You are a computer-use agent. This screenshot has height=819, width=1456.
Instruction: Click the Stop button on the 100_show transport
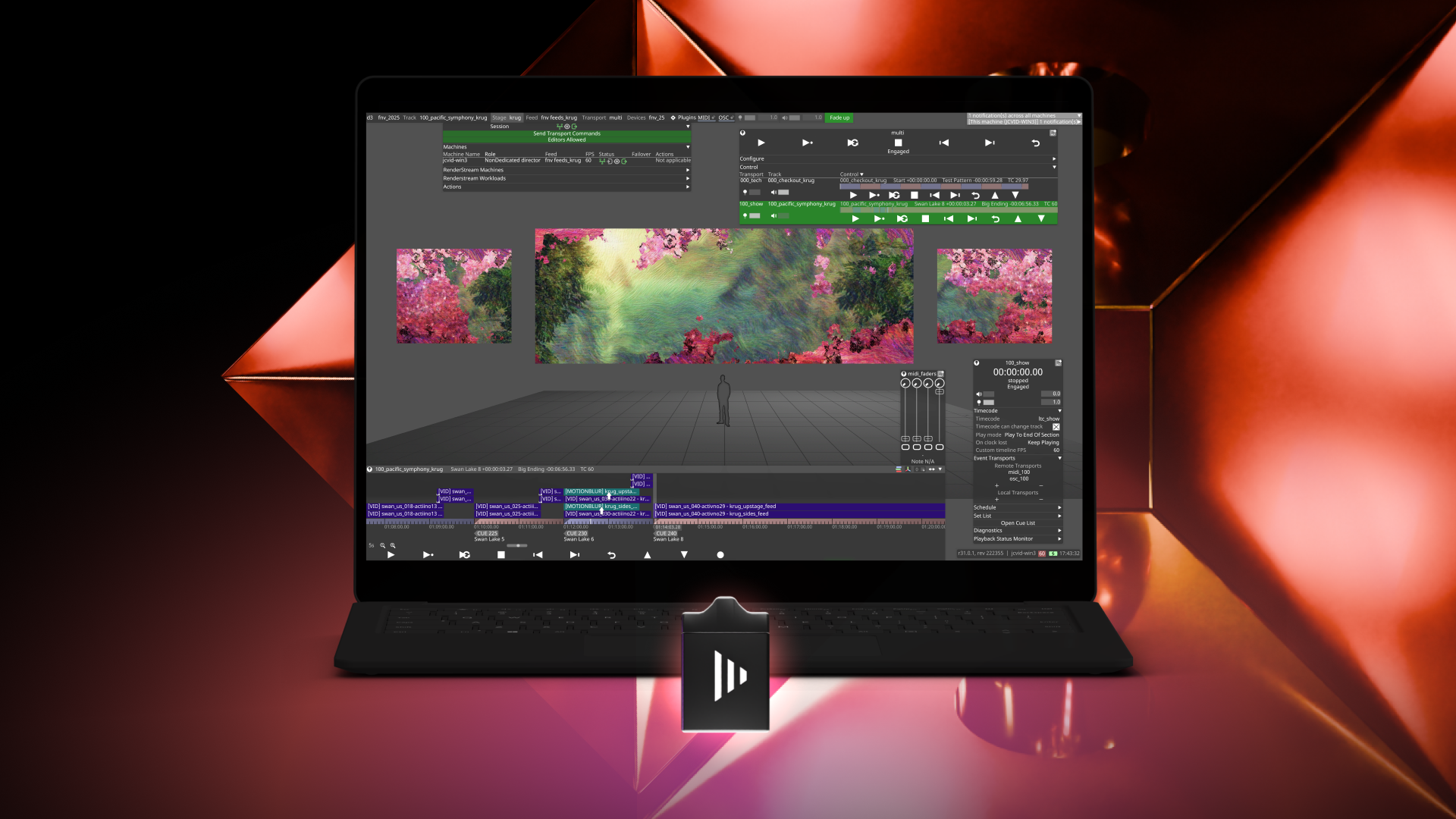[926, 219]
